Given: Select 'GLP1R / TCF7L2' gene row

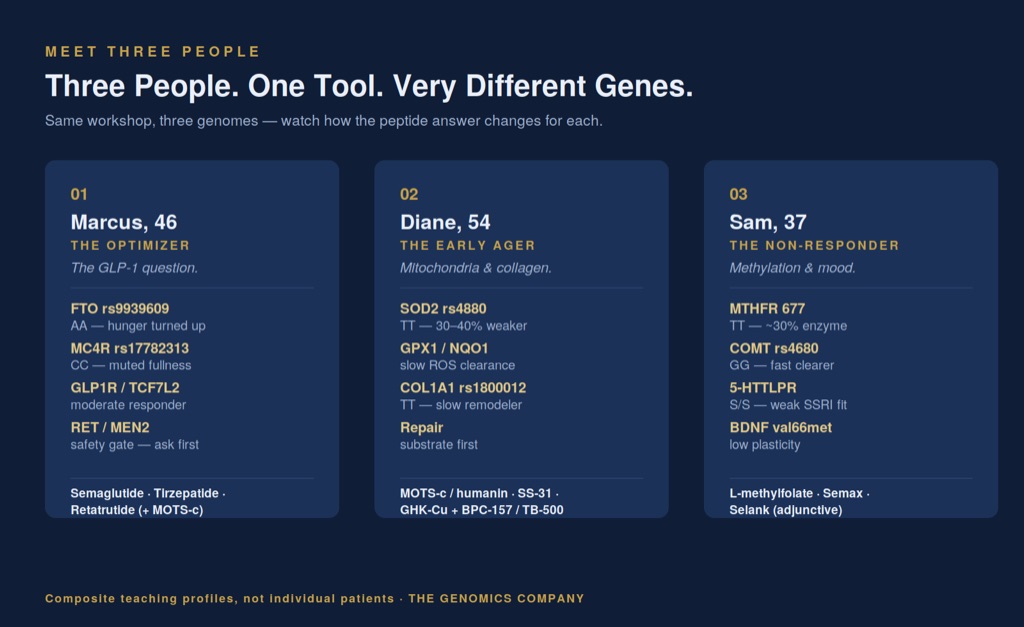Looking at the screenshot, I should [125, 387].
